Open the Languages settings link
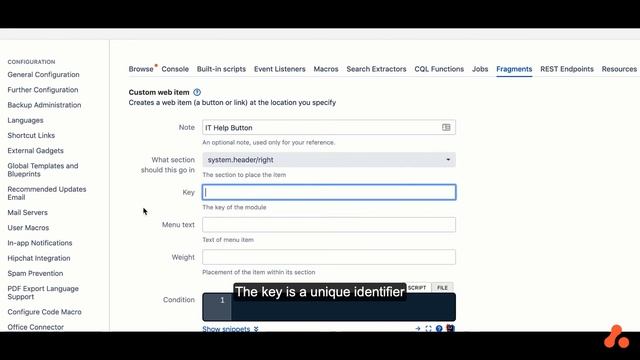The height and width of the screenshot is (360, 640). [25, 120]
